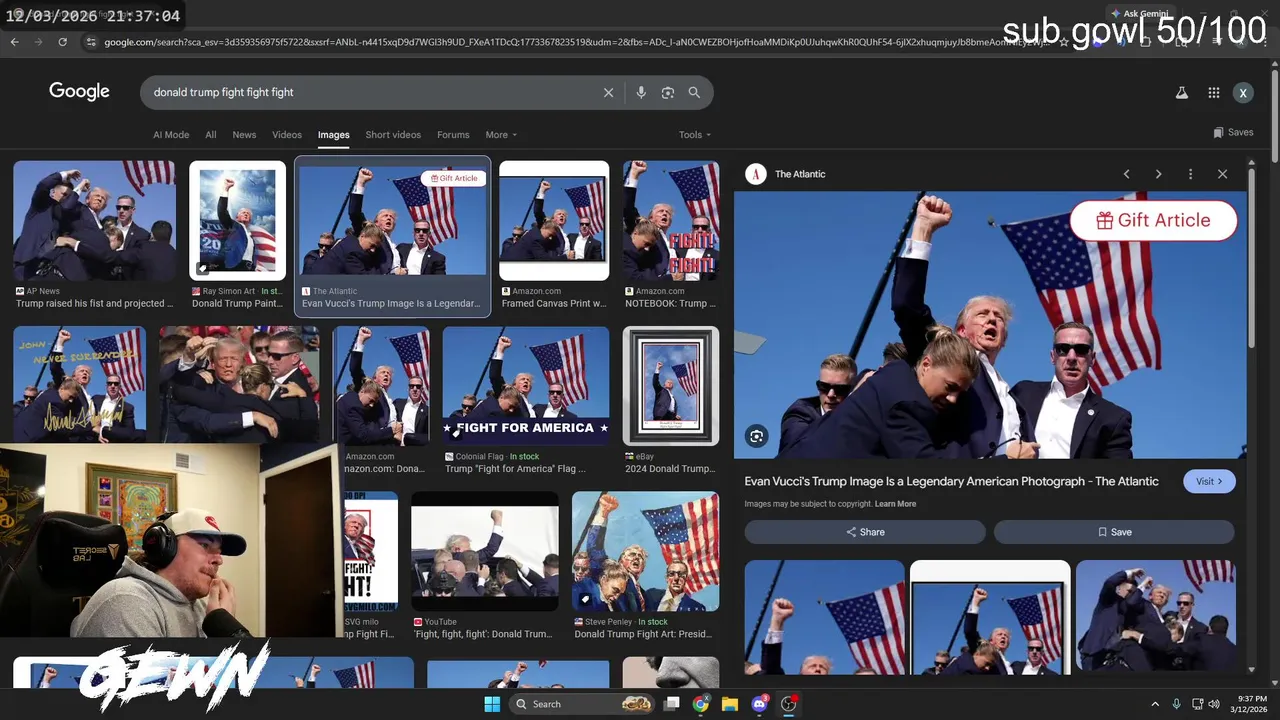Open Task View on taskbar
1280x720 pixels.
tap(672, 704)
